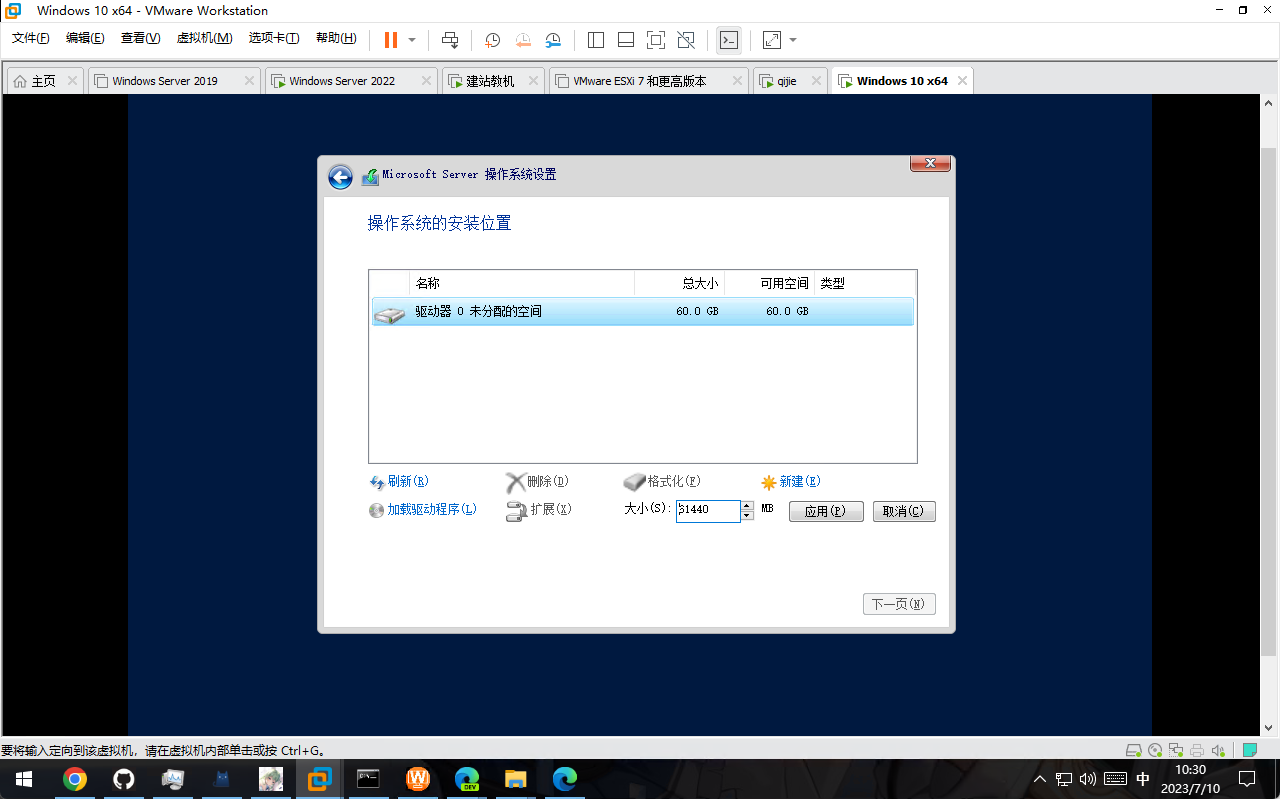Click the 应用(P) button

point(826,511)
